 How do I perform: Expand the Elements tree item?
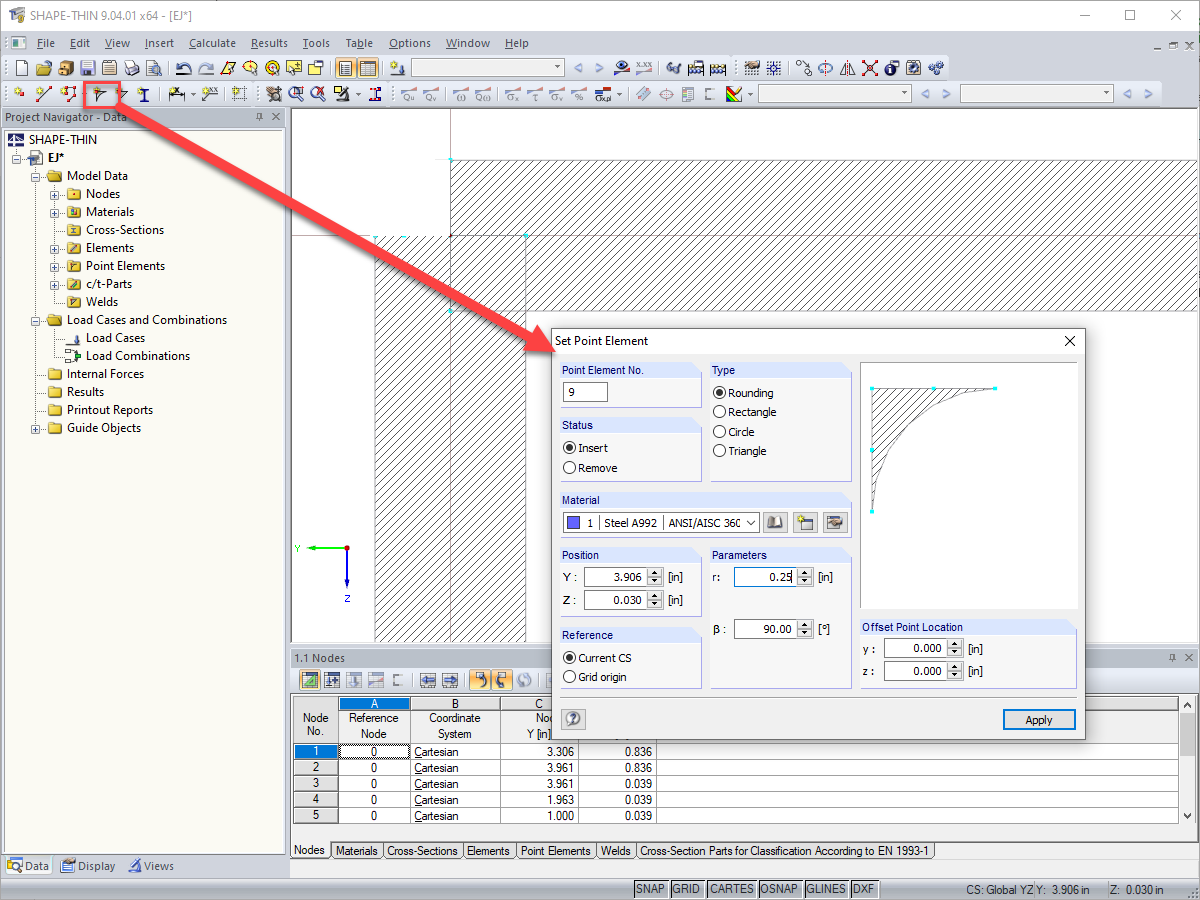(x=55, y=248)
